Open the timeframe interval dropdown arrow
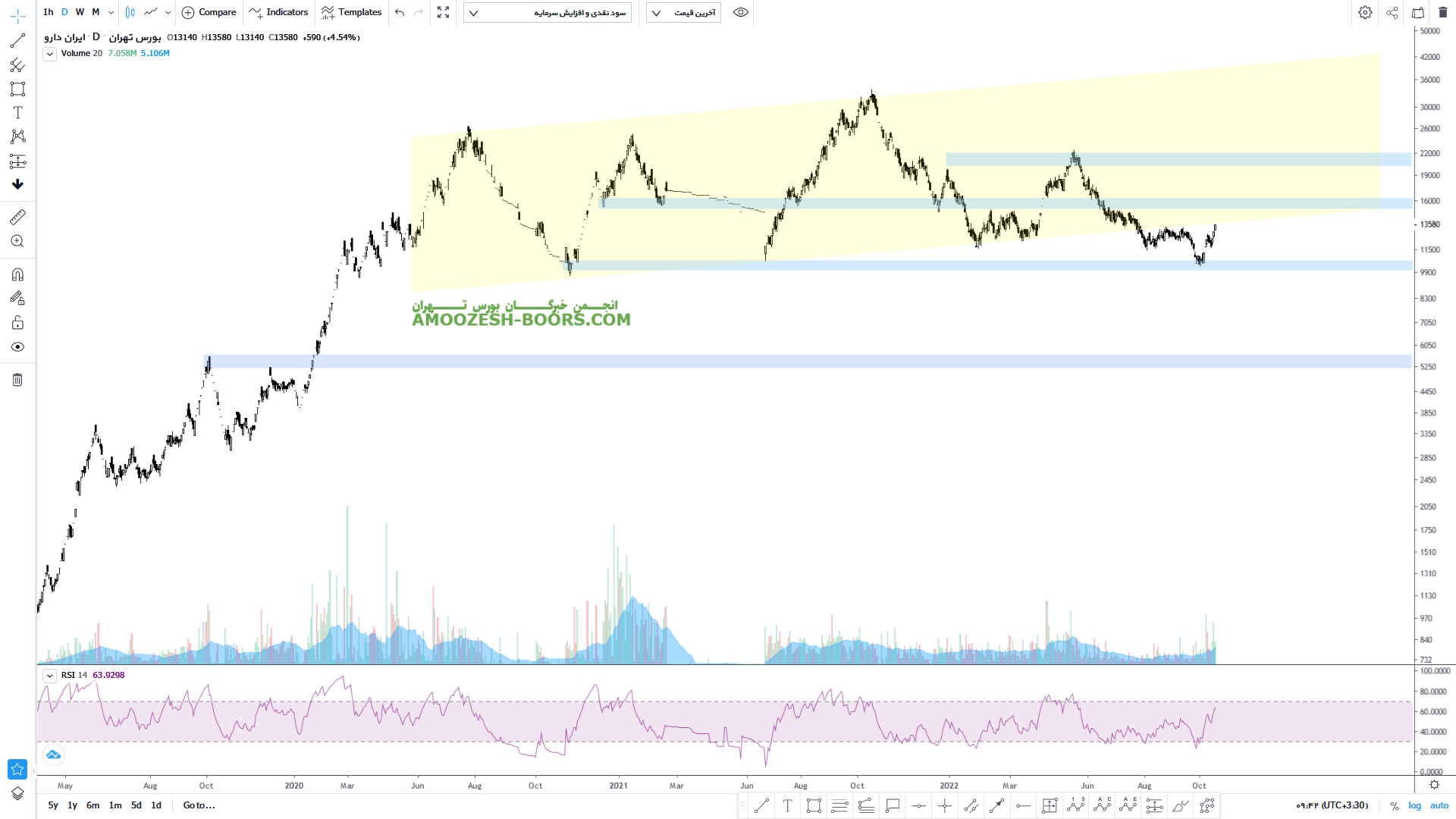Viewport: 1456px width, 819px height. pos(111,12)
